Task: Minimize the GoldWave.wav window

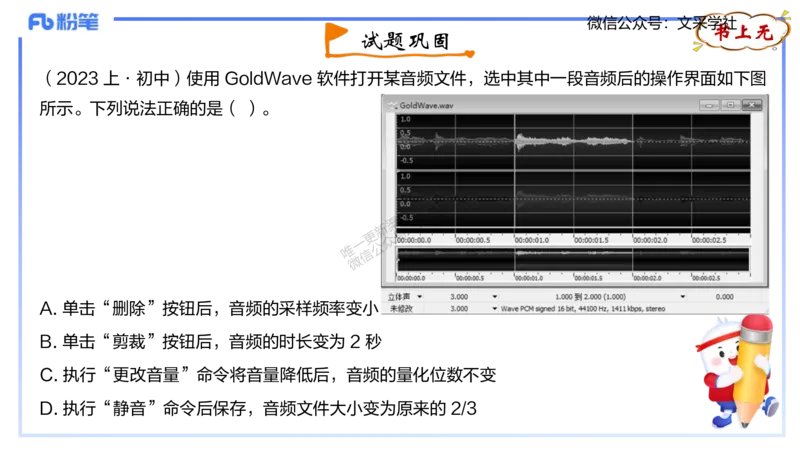Action: (x=710, y=104)
